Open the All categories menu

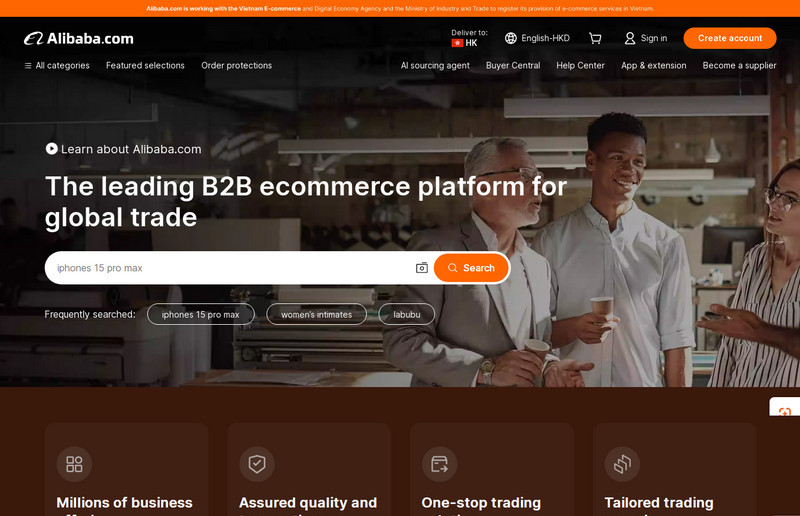[57, 65]
